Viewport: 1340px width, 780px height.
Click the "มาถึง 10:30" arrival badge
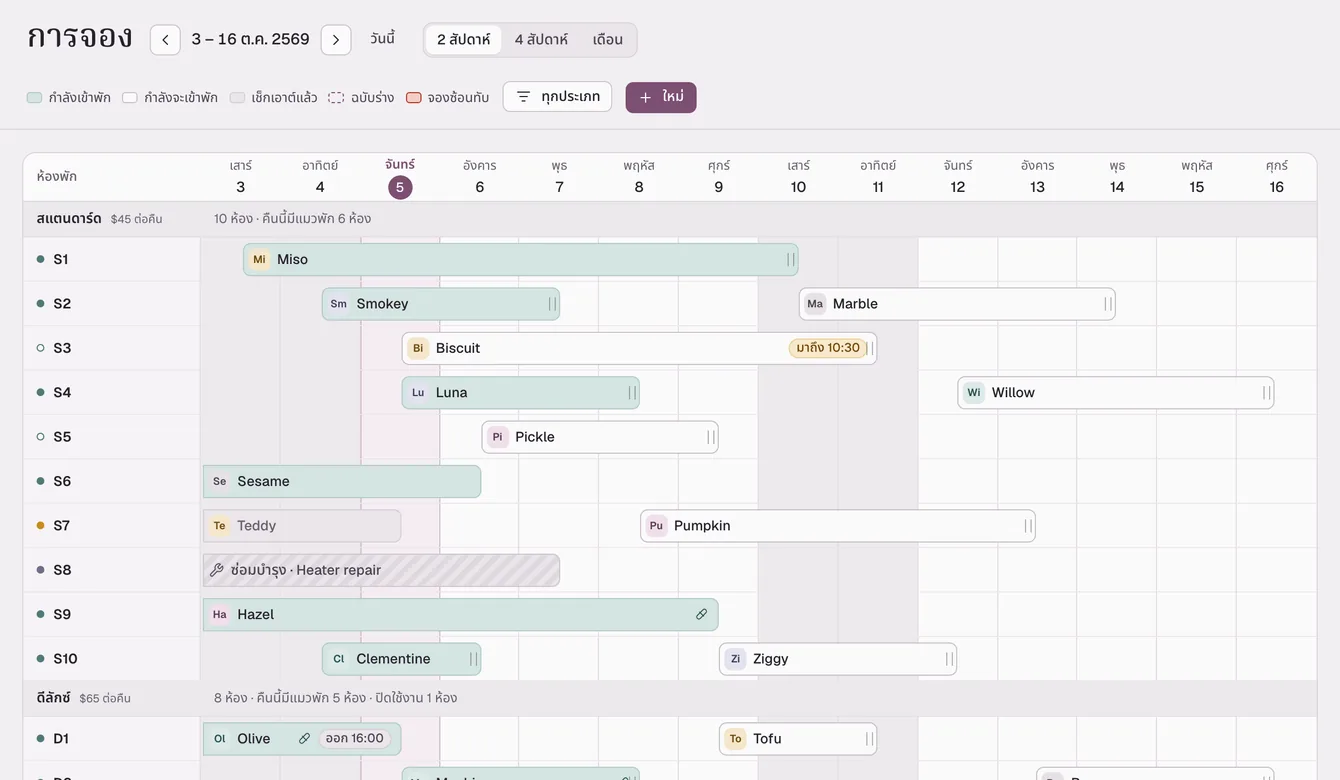(x=828, y=348)
